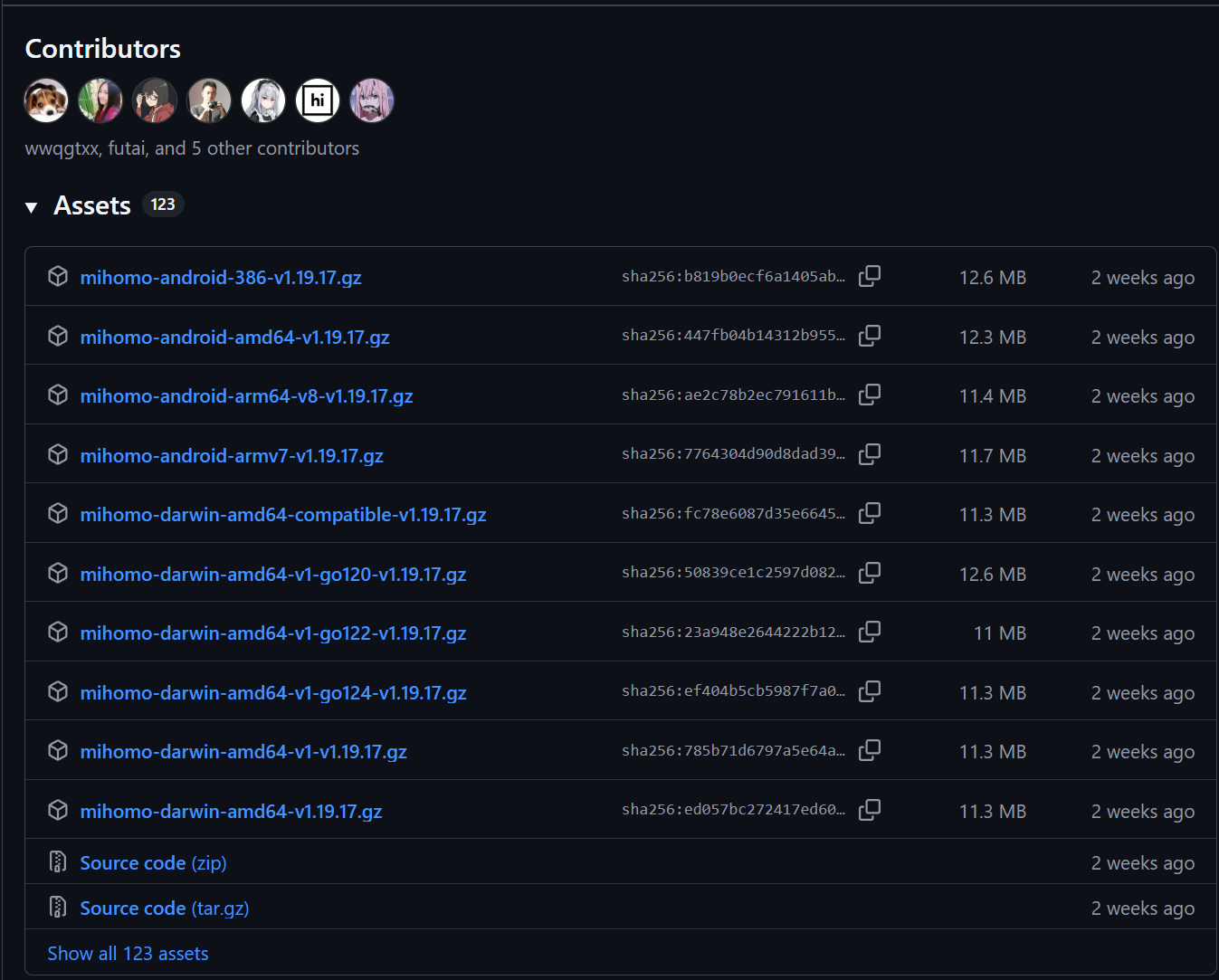The height and width of the screenshot is (980, 1219).
Task: Click the package icon beside mihomo-darwin-amd64-v1-v1.19.17.gz
Action: [x=58, y=751]
